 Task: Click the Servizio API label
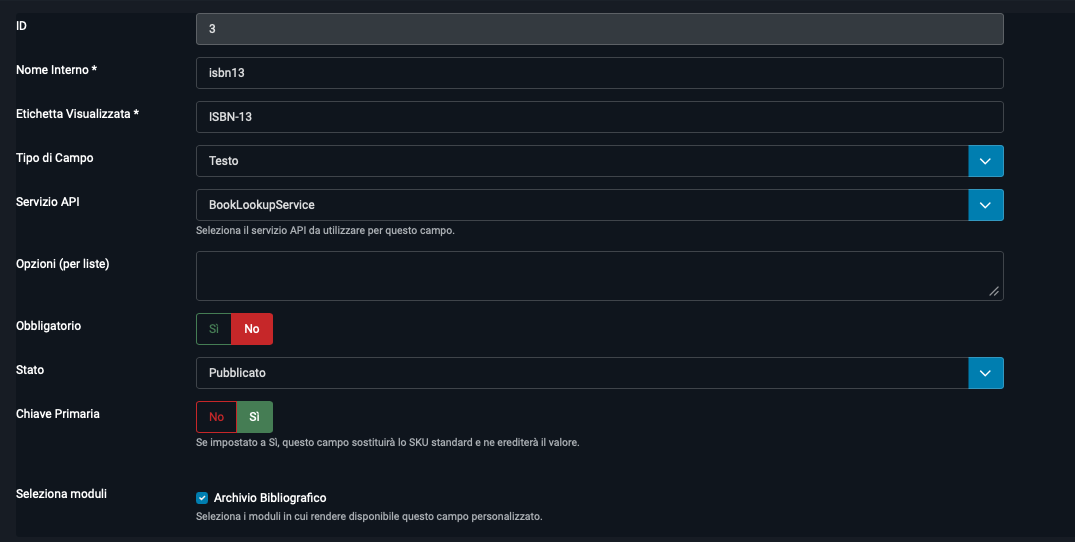[x=48, y=201]
